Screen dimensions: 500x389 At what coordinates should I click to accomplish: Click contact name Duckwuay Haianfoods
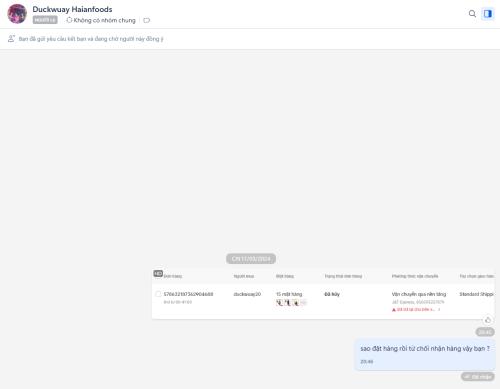pyautogui.click(x=72, y=9)
